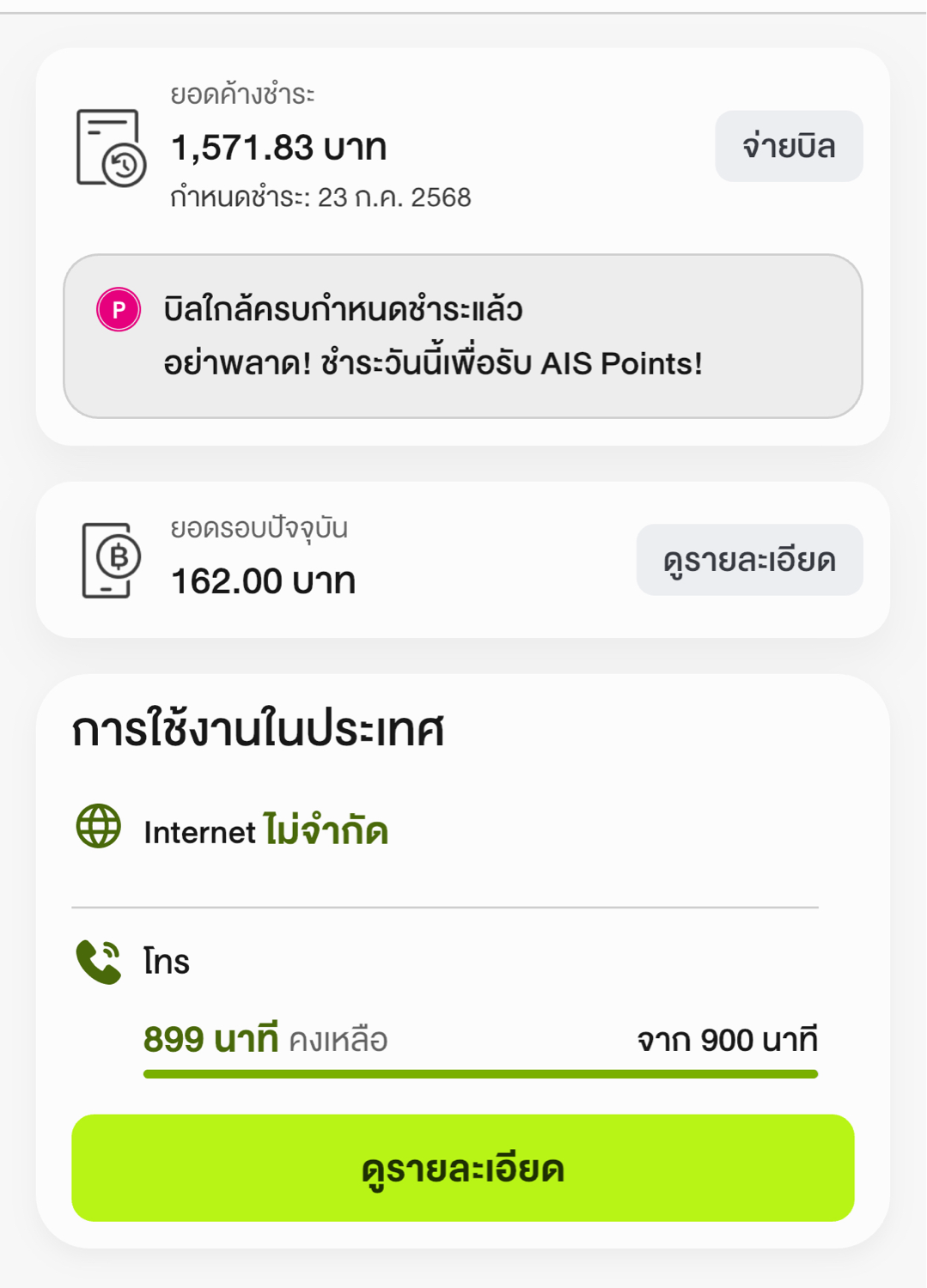This screenshot has height=1288, width=927.
Task: Tap the จาก 900 นาที total minutes text
Action: coord(727,1040)
